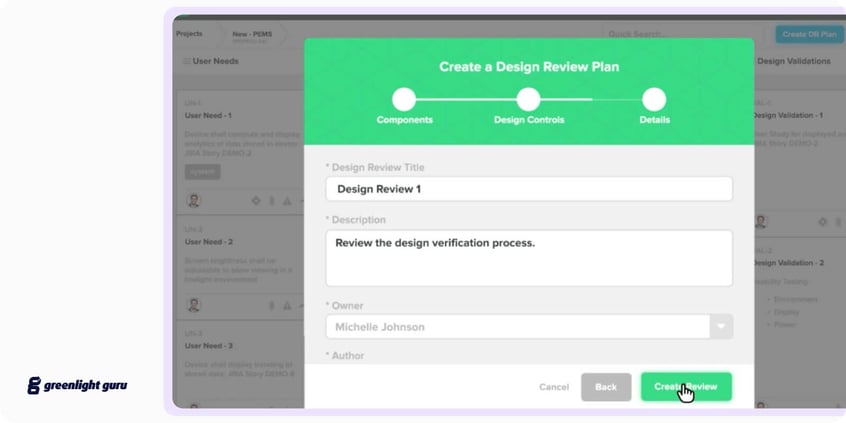Click into the Quick Search box
Viewport: 846px width, 423px height.
tap(682, 34)
